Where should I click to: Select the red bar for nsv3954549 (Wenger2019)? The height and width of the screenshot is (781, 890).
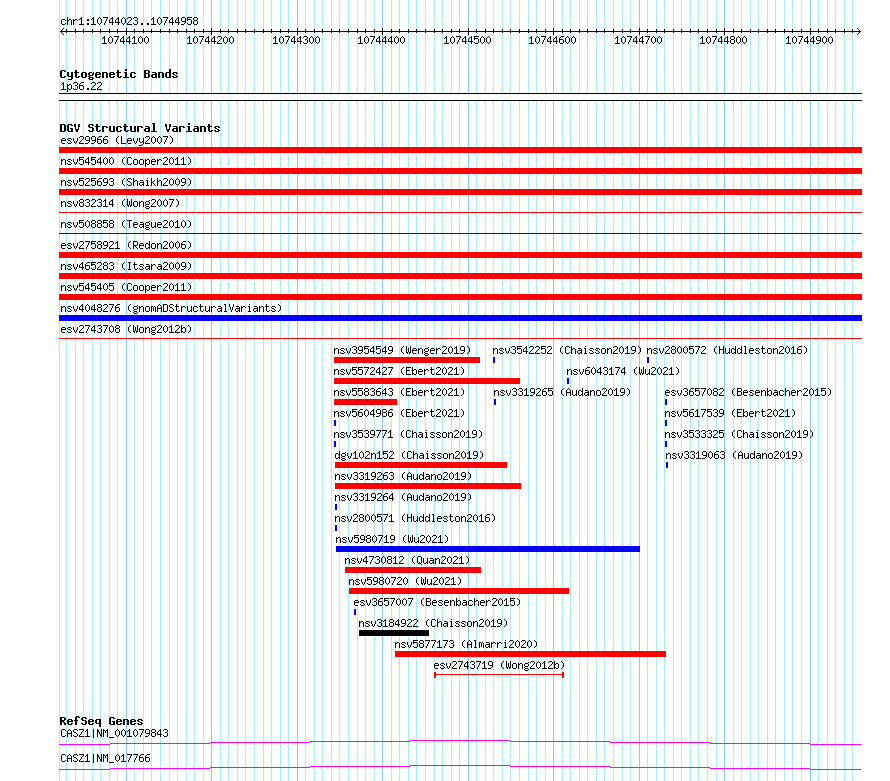tap(407, 360)
